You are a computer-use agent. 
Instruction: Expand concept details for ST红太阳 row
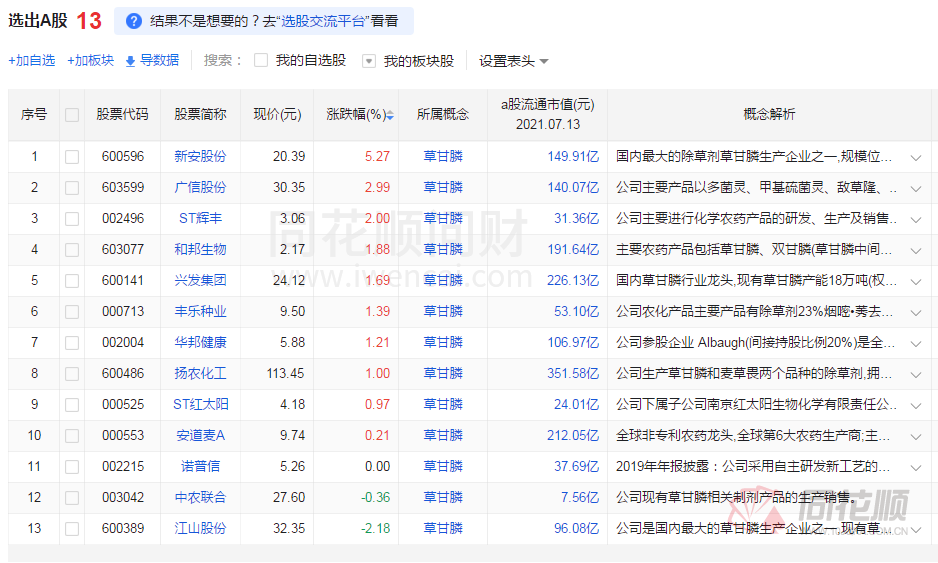(916, 406)
